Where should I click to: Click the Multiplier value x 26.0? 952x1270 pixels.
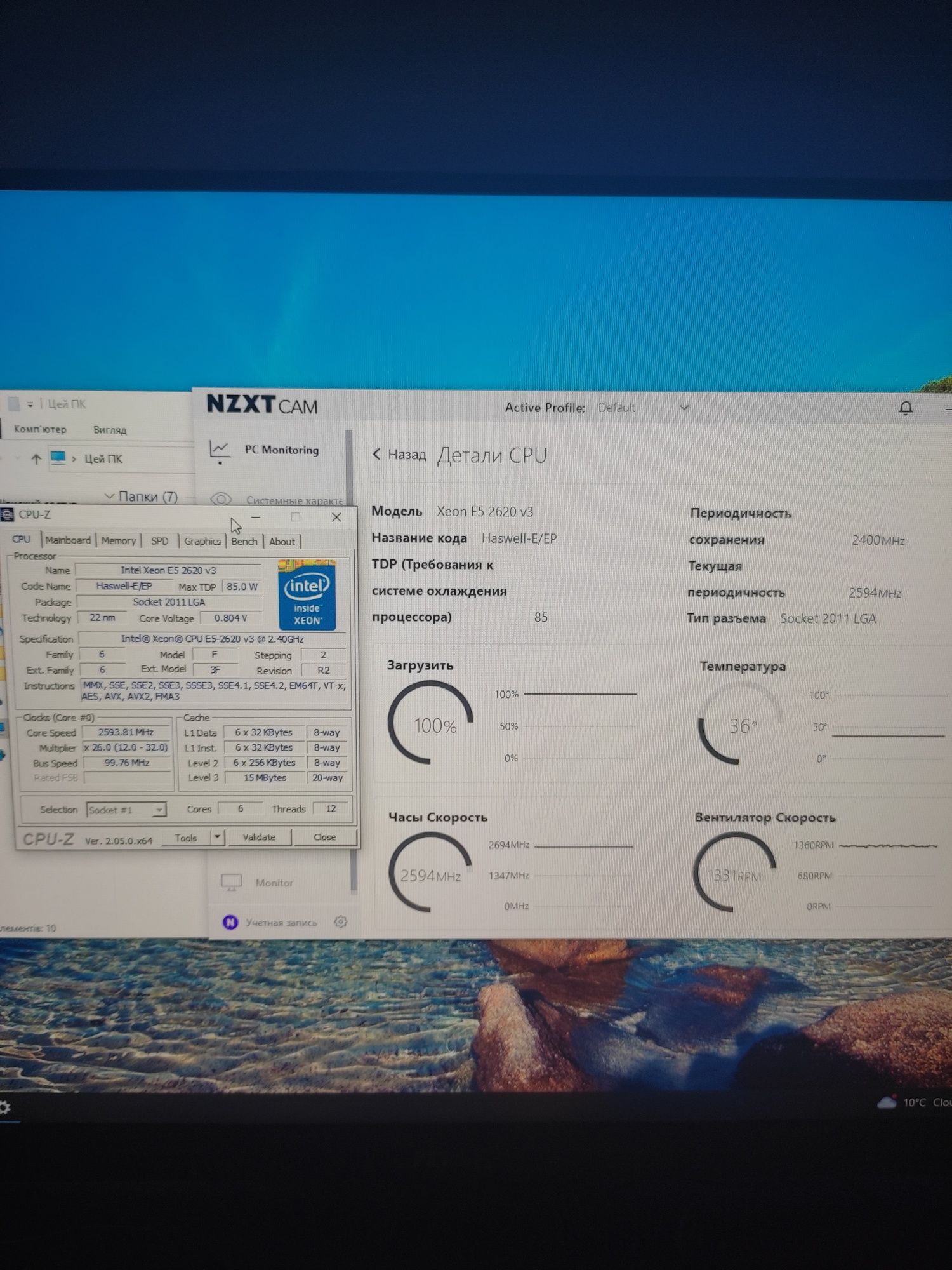coord(126,747)
